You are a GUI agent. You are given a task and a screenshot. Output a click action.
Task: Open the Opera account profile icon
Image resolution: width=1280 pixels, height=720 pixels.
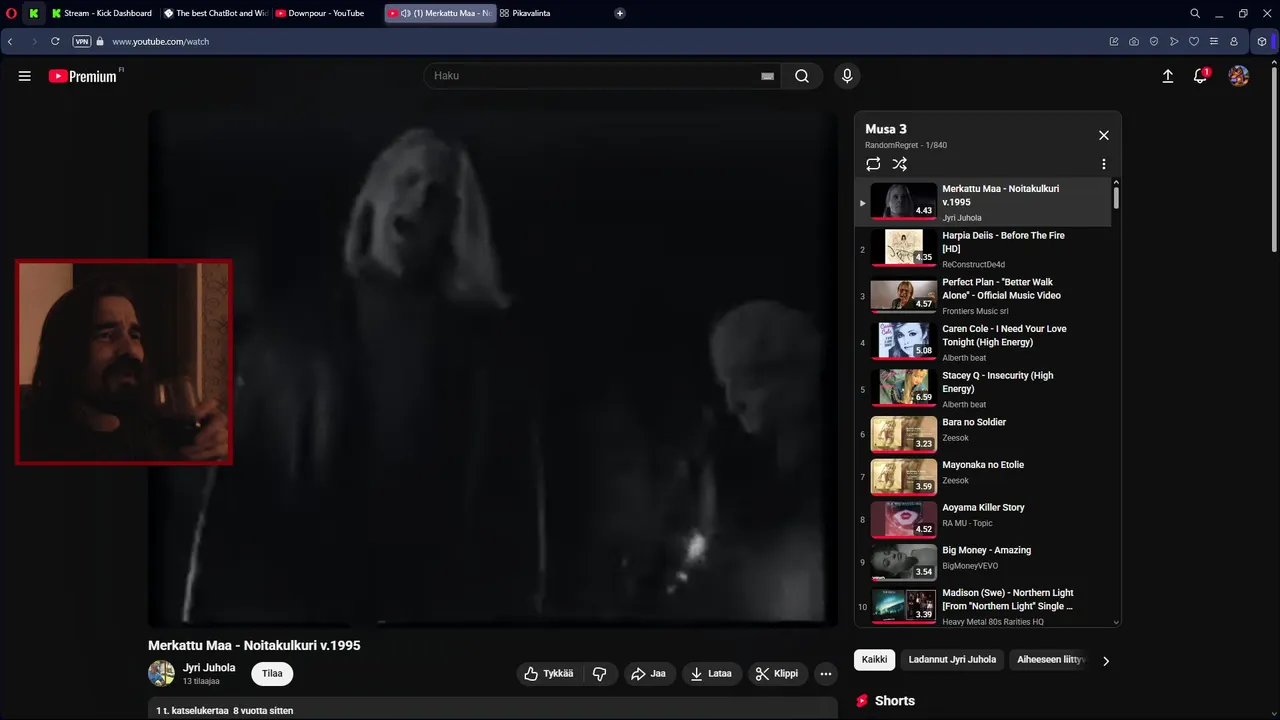[x=1234, y=42]
